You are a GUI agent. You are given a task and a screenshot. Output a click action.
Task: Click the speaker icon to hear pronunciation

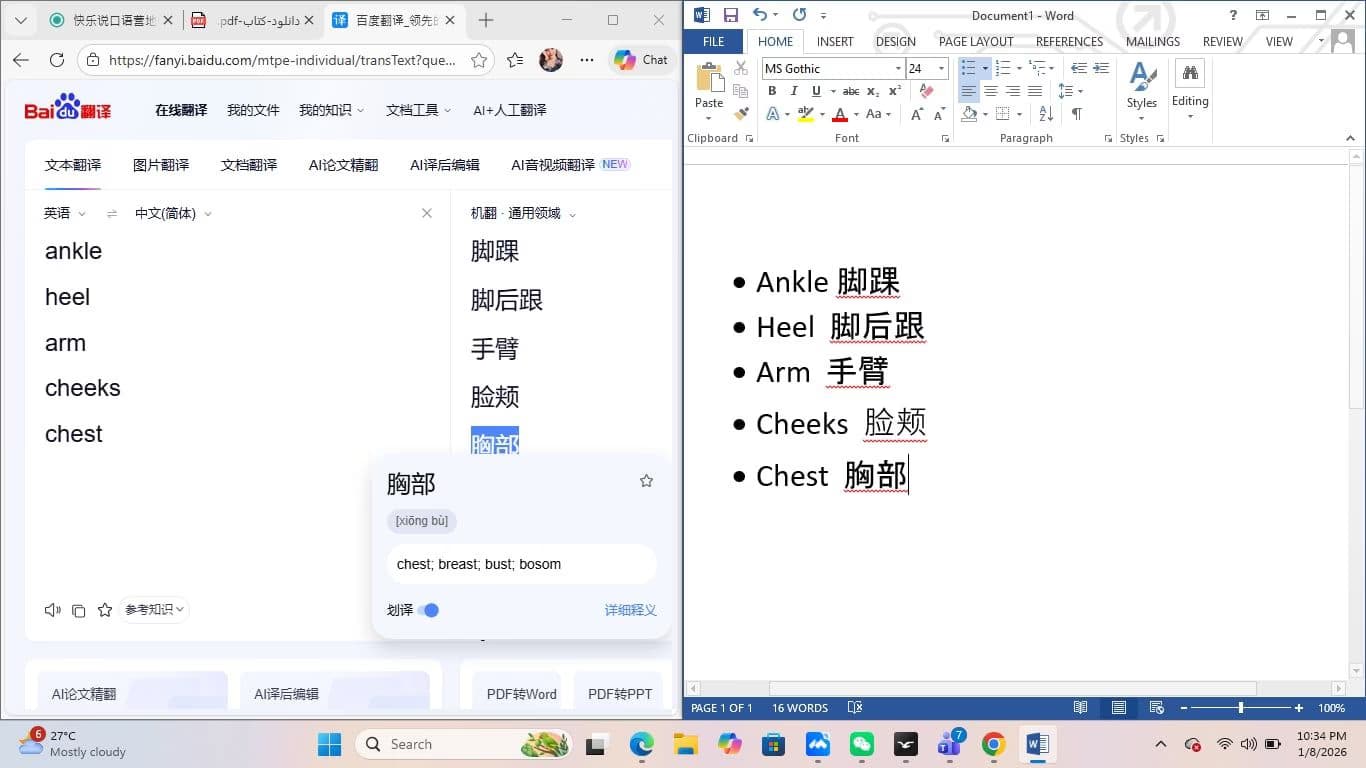coord(52,609)
